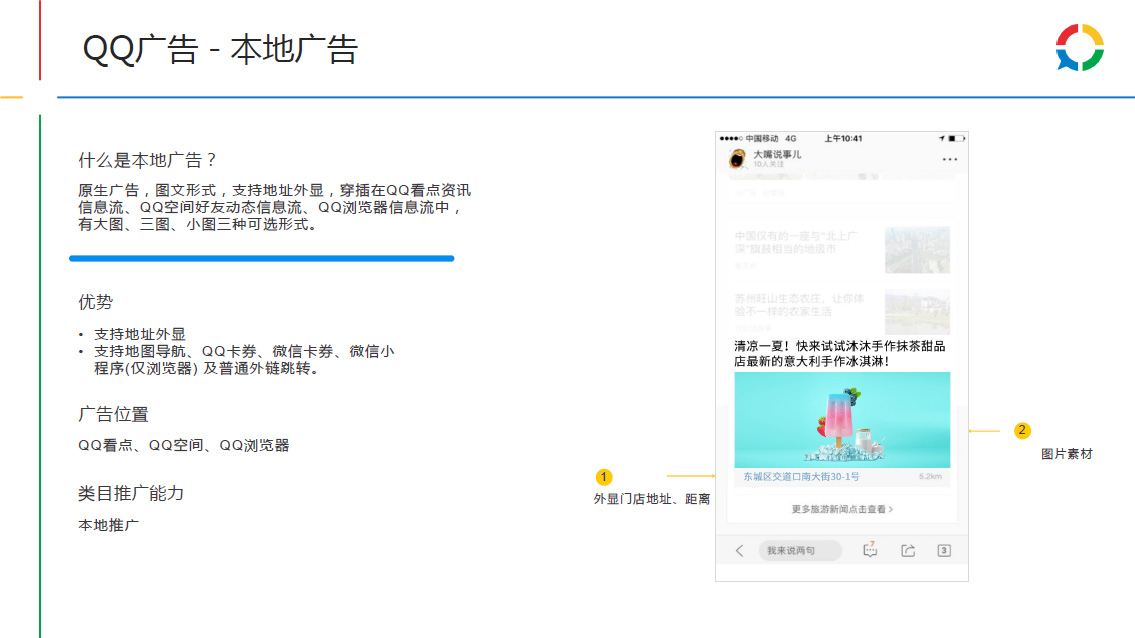Click the 大嘴说事儿 account name
The width and height of the screenshot is (1135, 638).
(x=777, y=154)
